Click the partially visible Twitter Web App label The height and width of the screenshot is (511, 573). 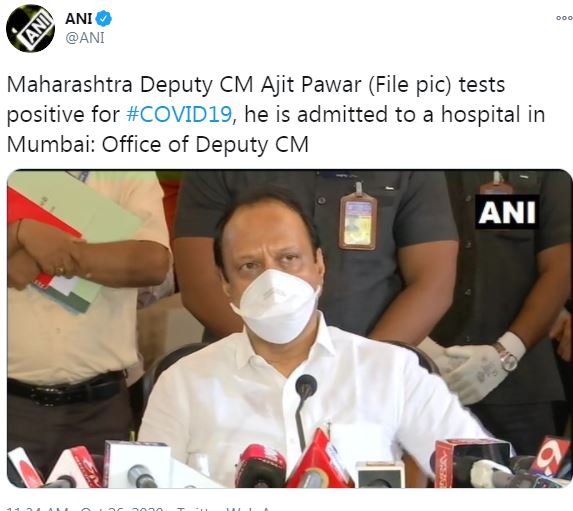224,508
